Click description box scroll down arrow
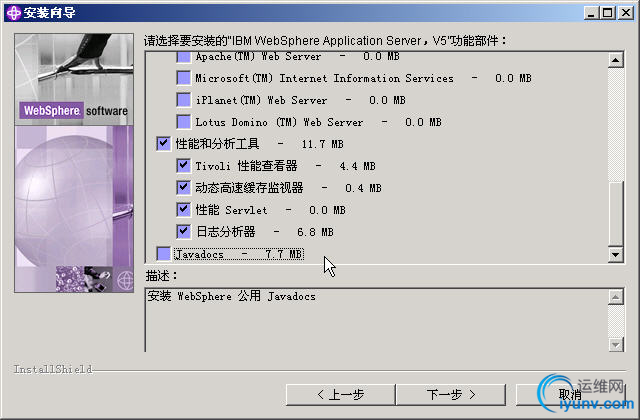The image size is (640, 420). pyautogui.click(x=616, y=344)
